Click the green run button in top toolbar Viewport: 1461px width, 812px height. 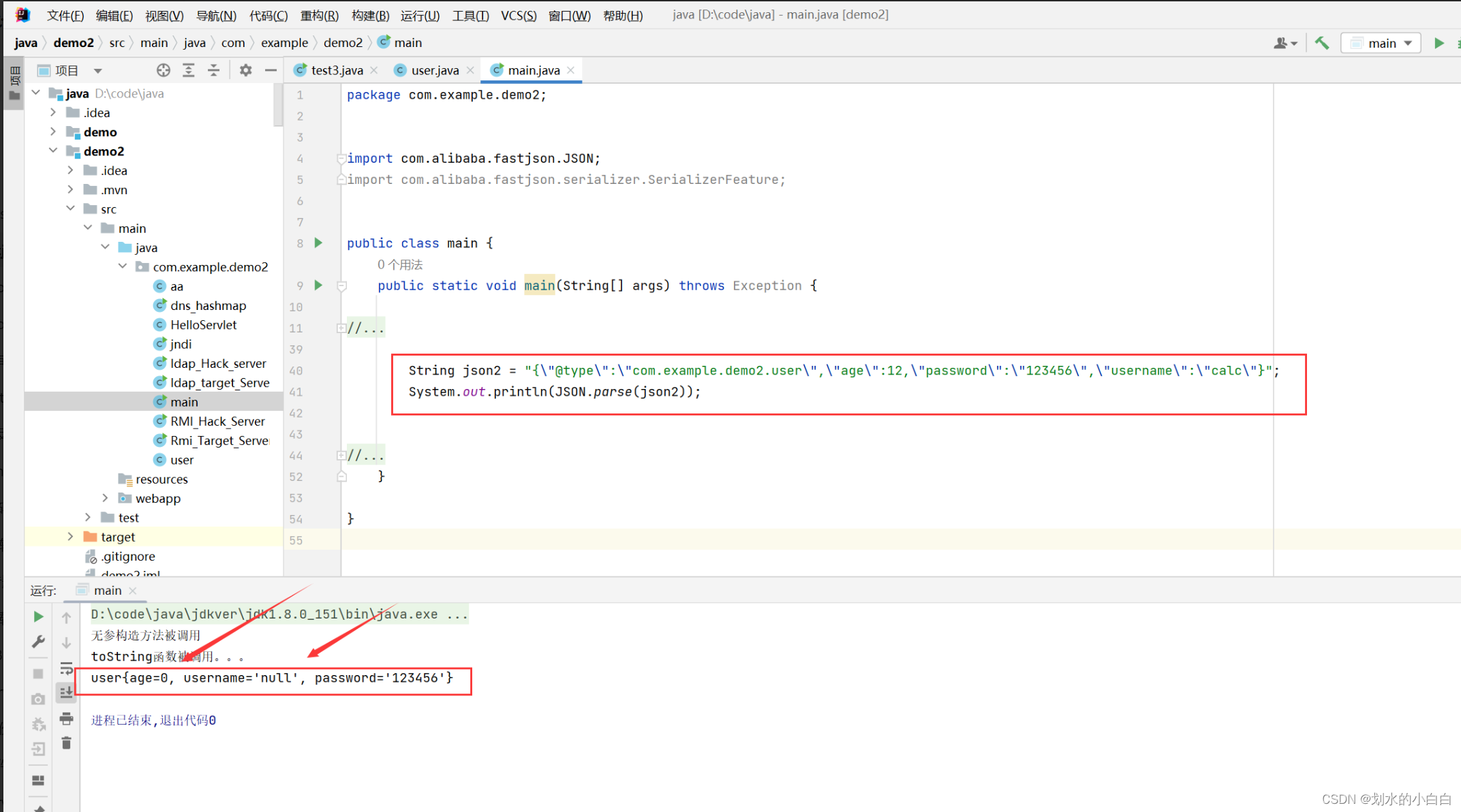tap(1439, 43)
